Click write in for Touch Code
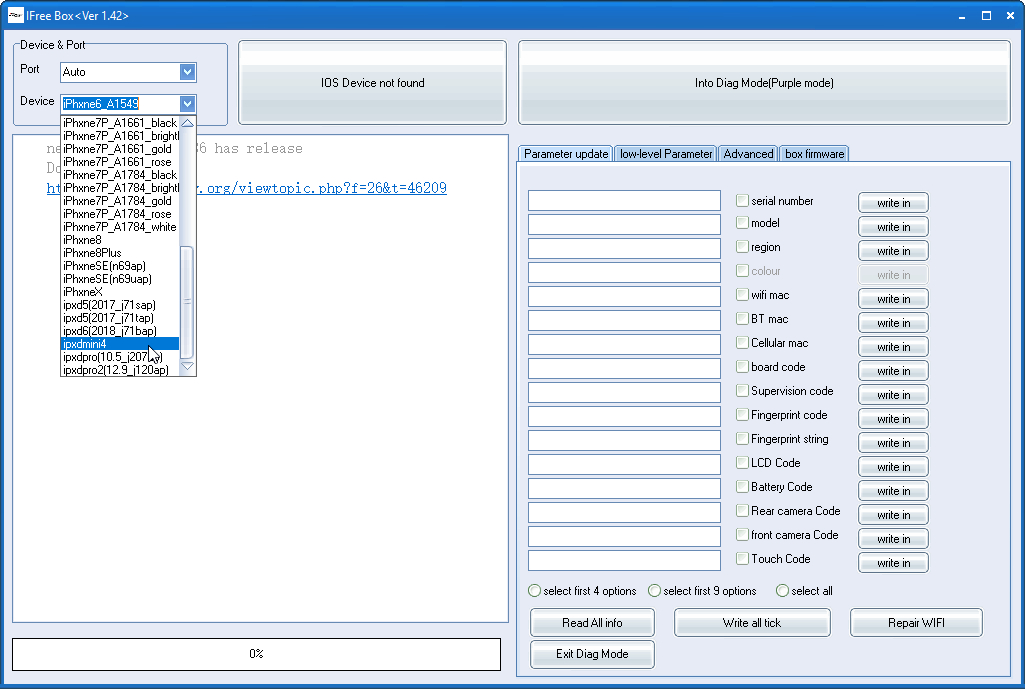The width and height of the screenshot is (1025, 689). coord(893,563)
